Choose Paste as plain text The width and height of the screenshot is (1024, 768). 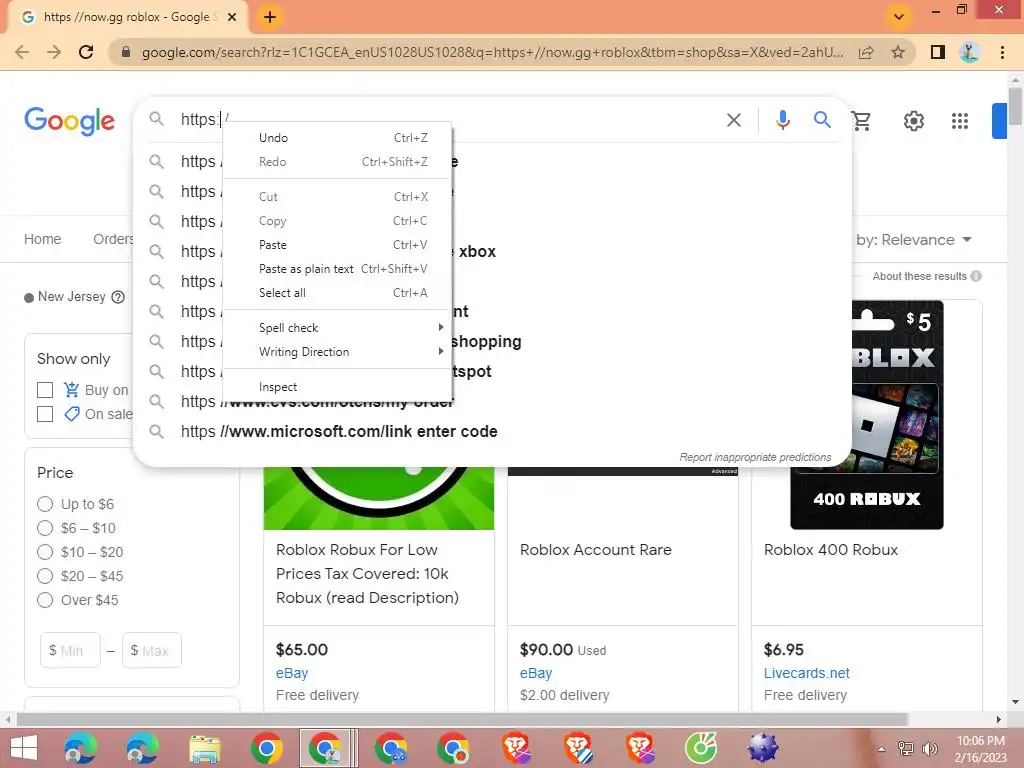[x=338, y=269]
